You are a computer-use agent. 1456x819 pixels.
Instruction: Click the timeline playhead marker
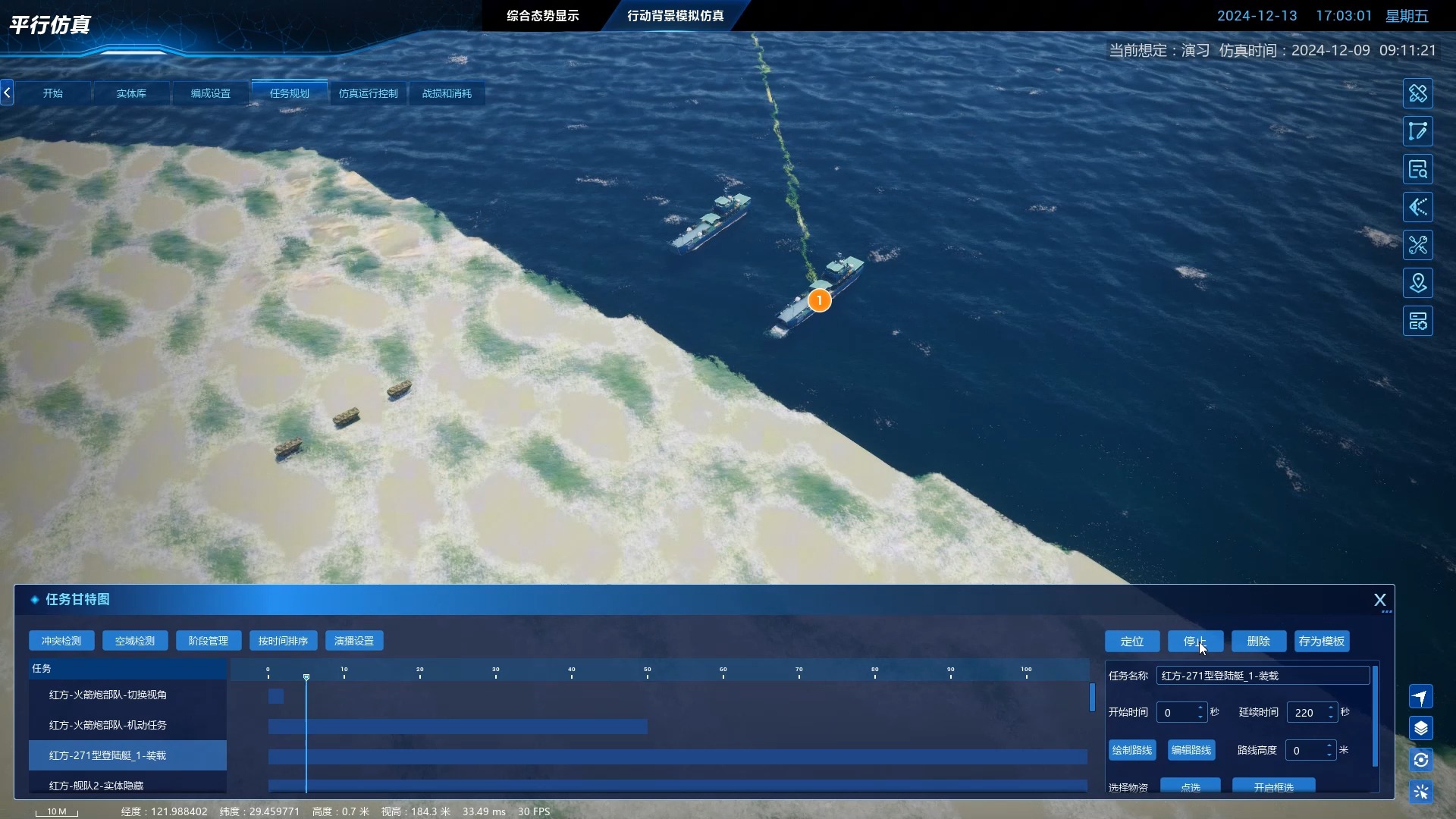pos(306,676)
